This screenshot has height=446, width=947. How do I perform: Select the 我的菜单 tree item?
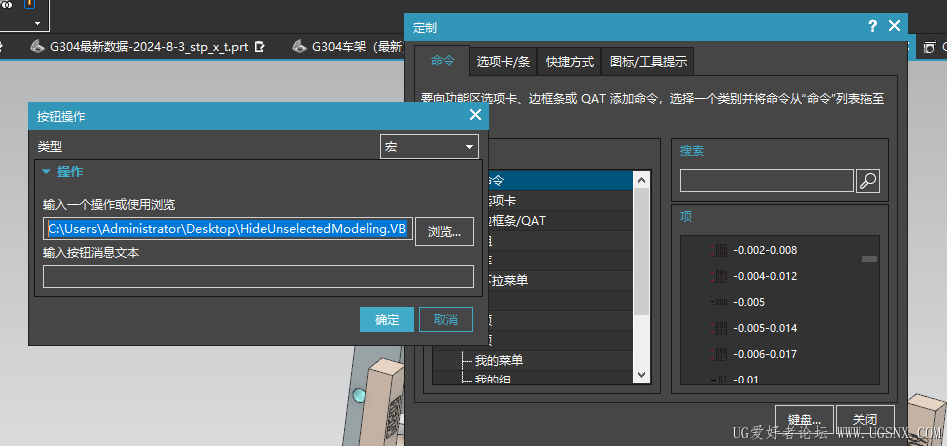pyautogui.click(x=499, y=361)
